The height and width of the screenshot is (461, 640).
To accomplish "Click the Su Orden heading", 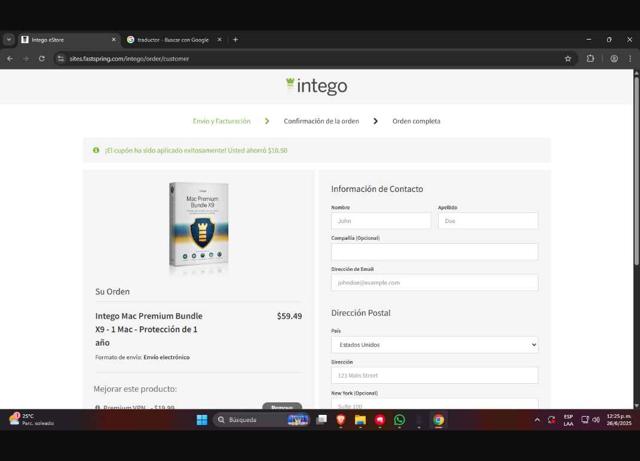I will click(x=112, y=292).
